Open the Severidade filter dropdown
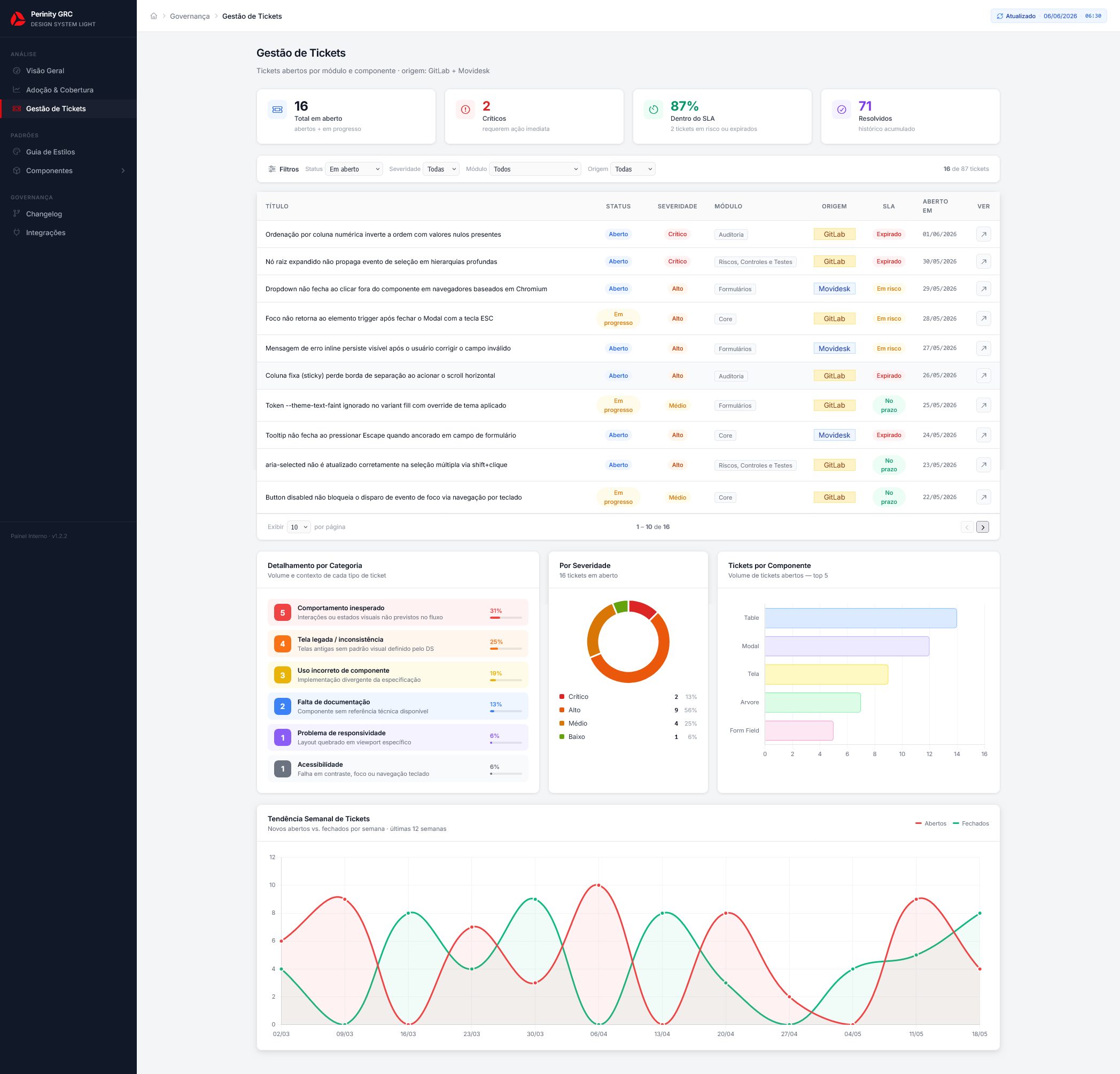 tap(440, 169)
